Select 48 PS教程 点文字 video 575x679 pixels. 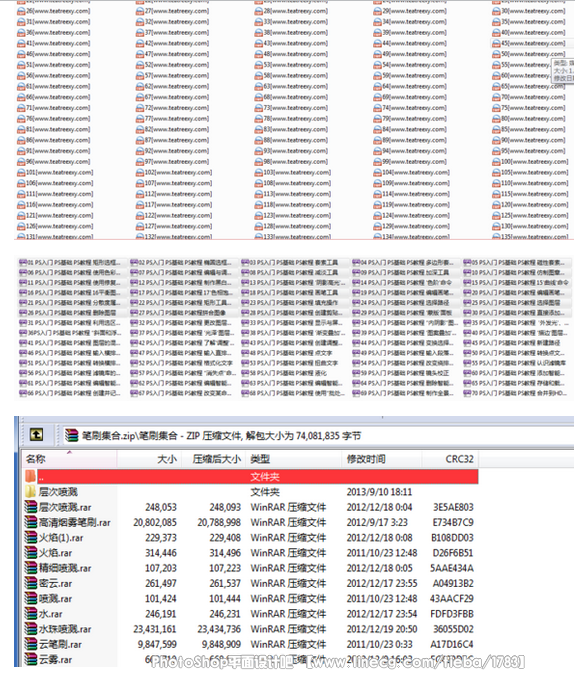click(287, 353)
